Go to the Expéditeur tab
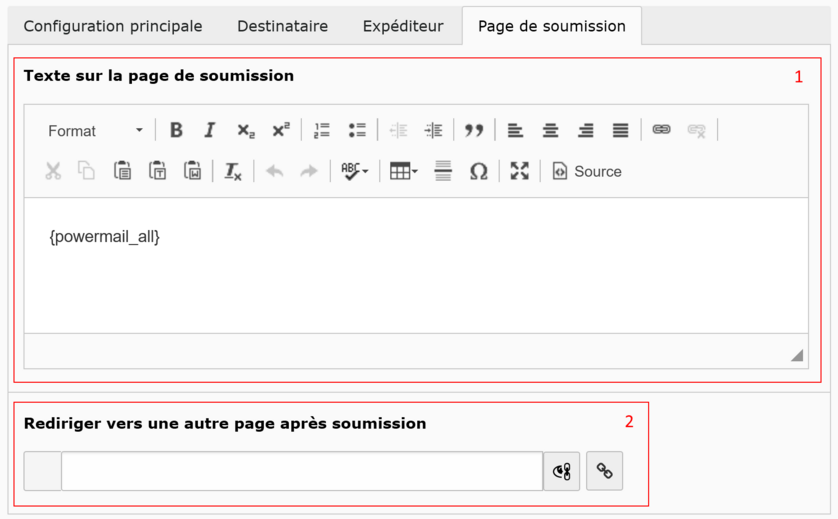 click(x=403, y=26)
